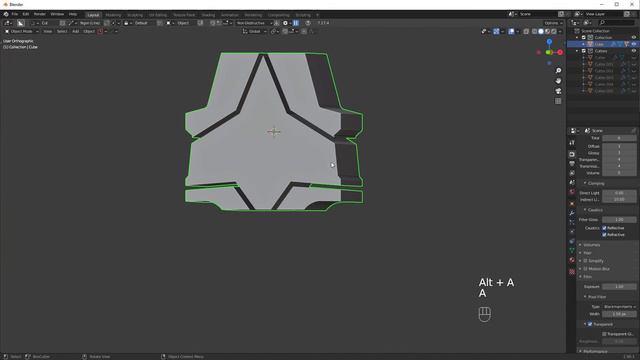Open the Help menu
Viewport: 640px width, 360px height.
73,14
